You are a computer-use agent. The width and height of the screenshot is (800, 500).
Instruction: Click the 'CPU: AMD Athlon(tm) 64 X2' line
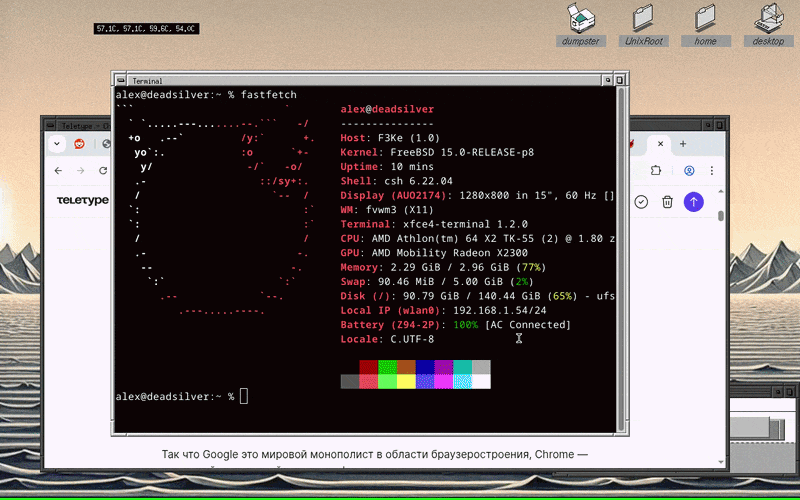point(477,238)
